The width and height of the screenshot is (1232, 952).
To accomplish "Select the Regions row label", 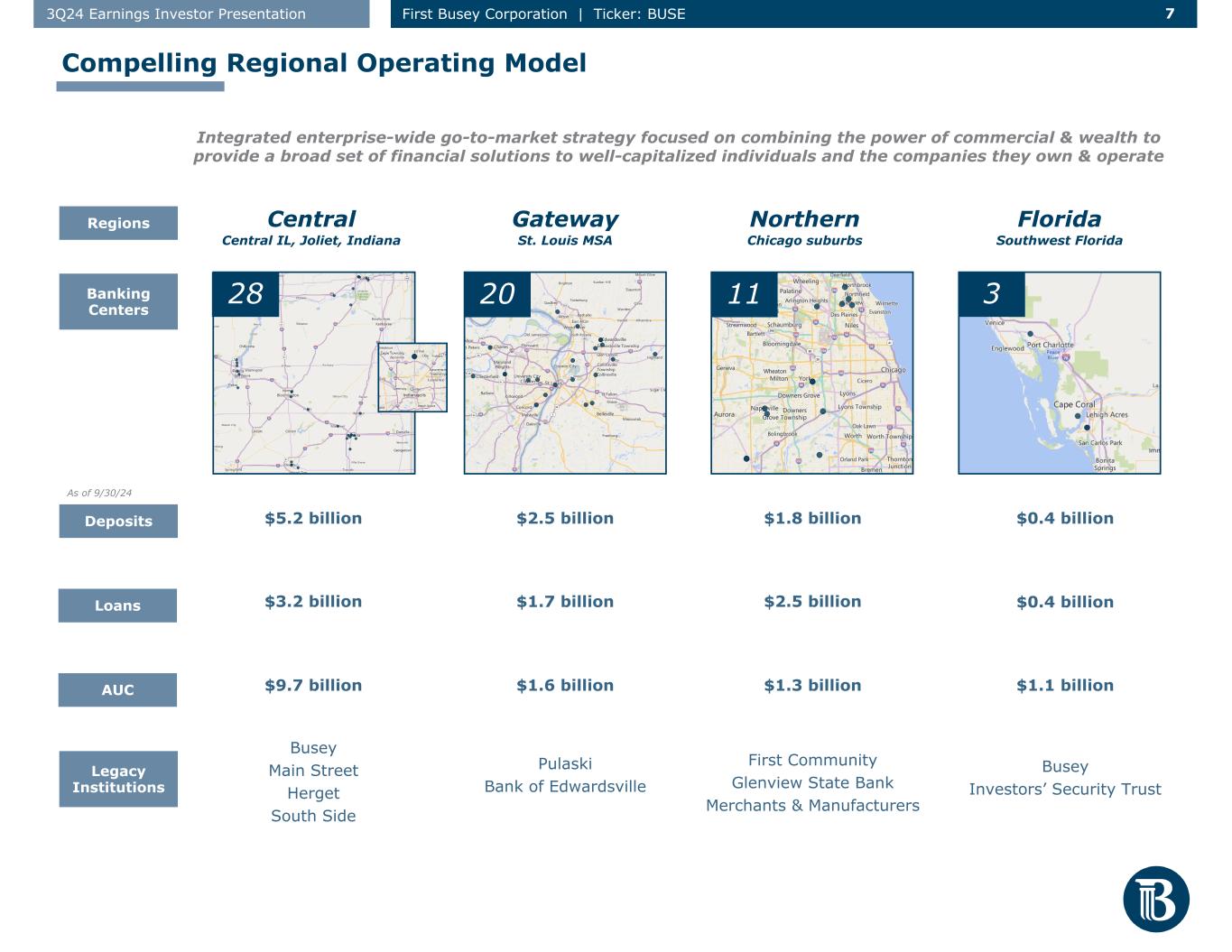I will click(118, 223).
